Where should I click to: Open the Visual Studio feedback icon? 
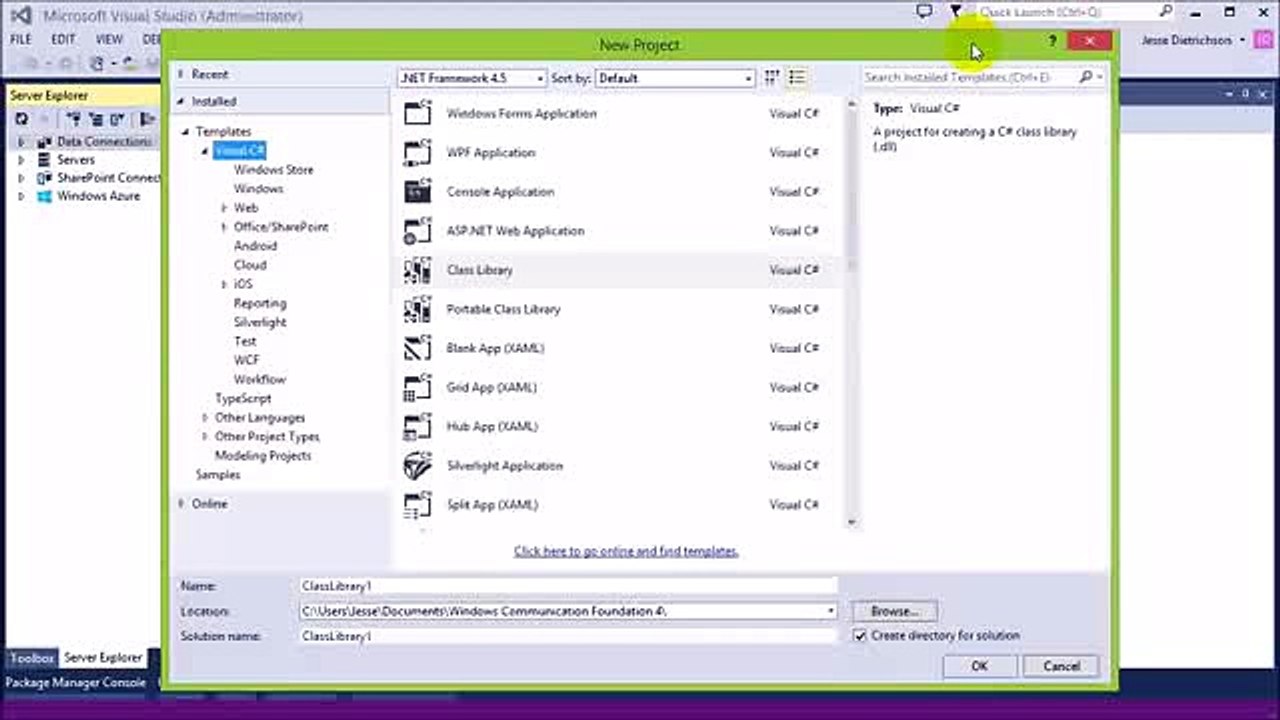[x=924, y=12]
